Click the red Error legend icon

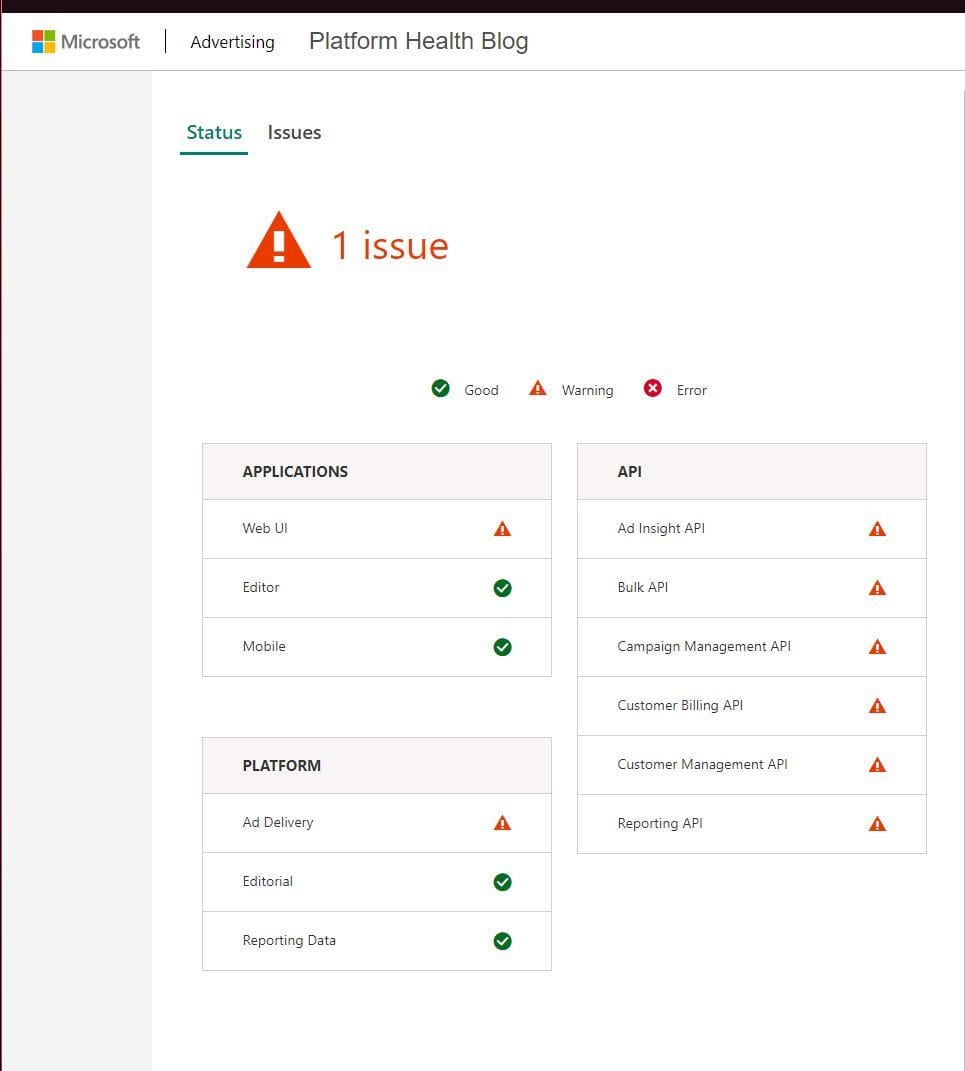coord(653,388)
